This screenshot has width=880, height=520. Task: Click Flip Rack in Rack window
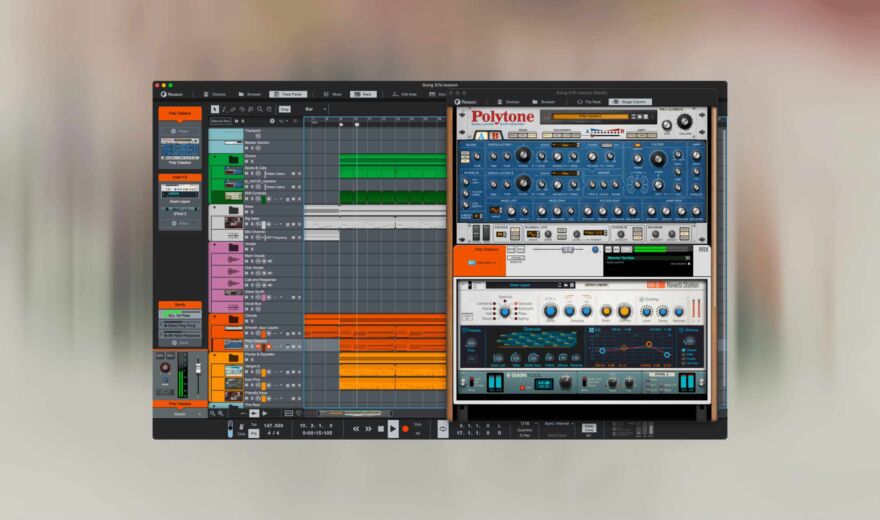click(589, 102)
